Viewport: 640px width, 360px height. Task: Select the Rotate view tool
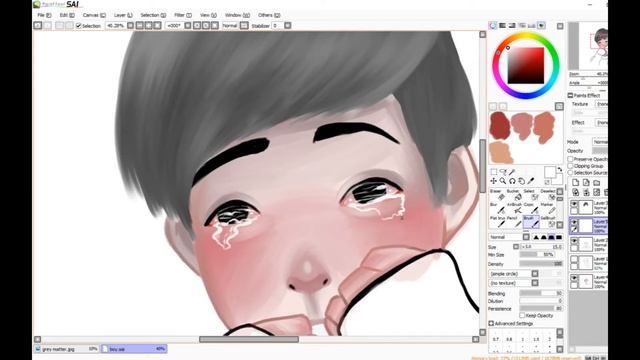click(513, 181)
